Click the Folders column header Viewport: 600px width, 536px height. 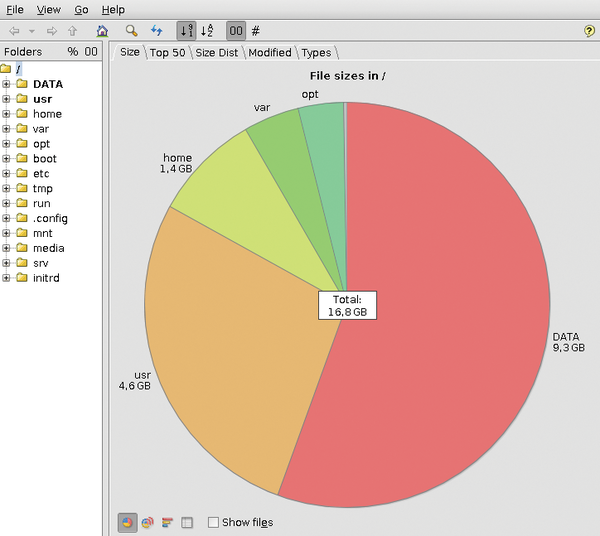point(23,52)
